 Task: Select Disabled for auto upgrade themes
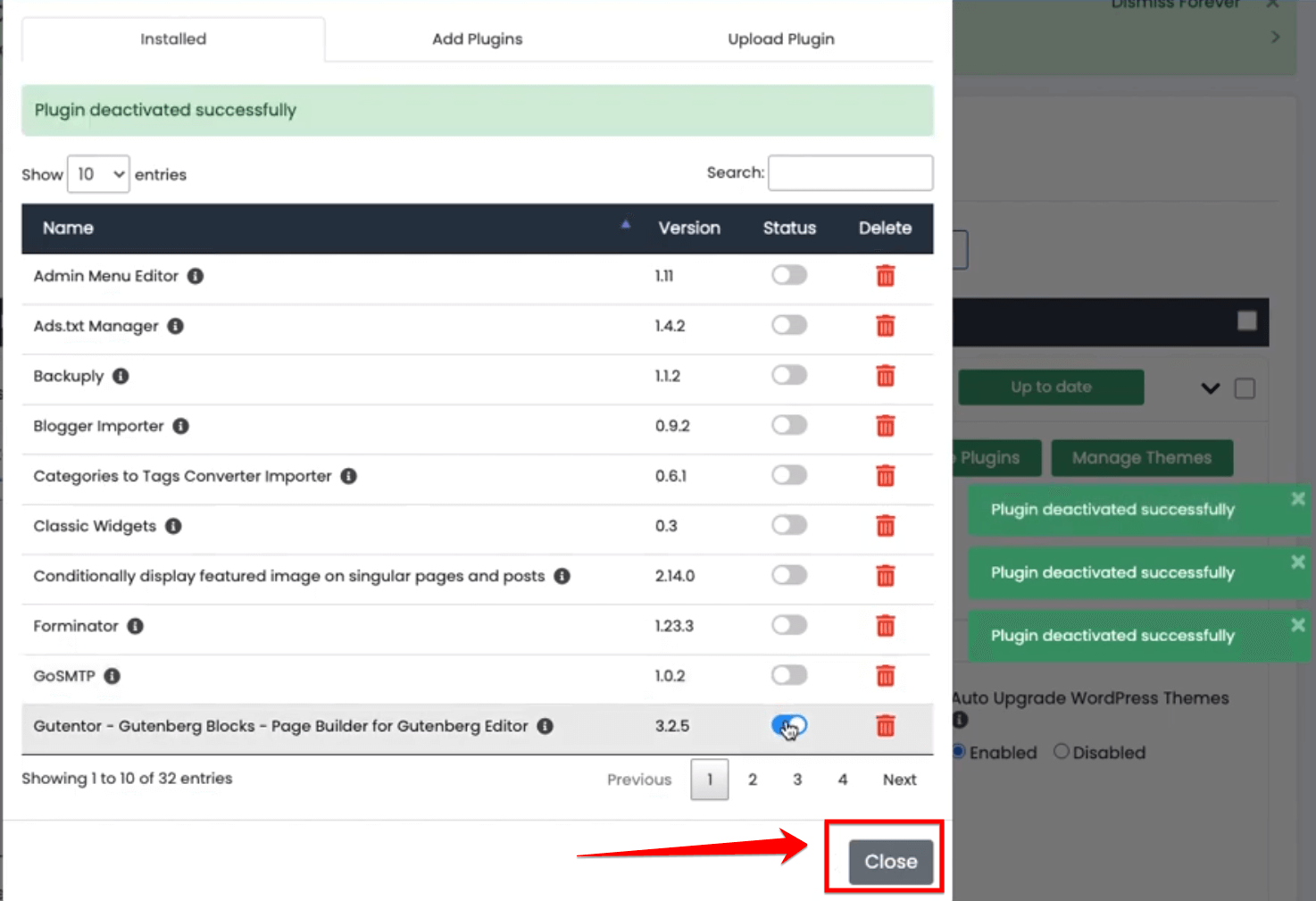coord(1062,752)
